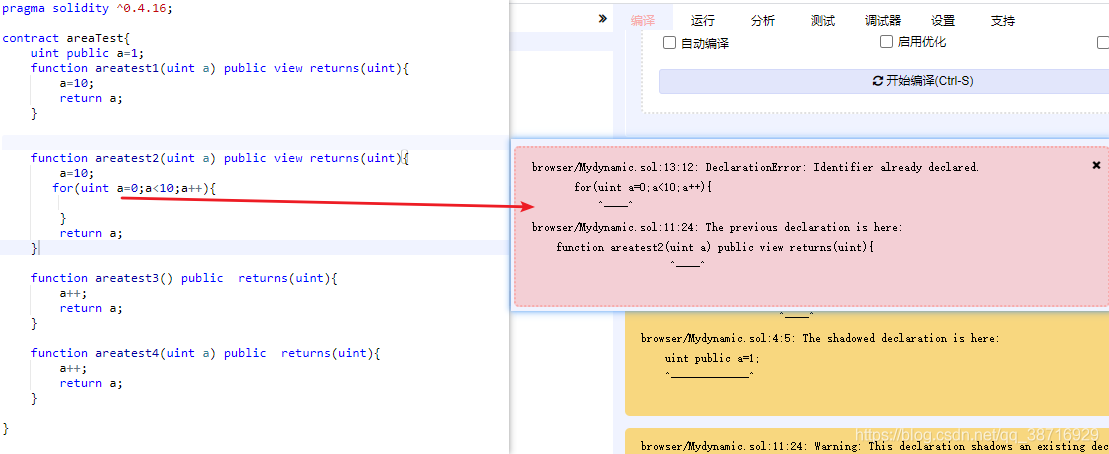The height and width of the screenshot is (454, 1109).
Task: Click the contract areaTest line
Action: tap(66, 38)
